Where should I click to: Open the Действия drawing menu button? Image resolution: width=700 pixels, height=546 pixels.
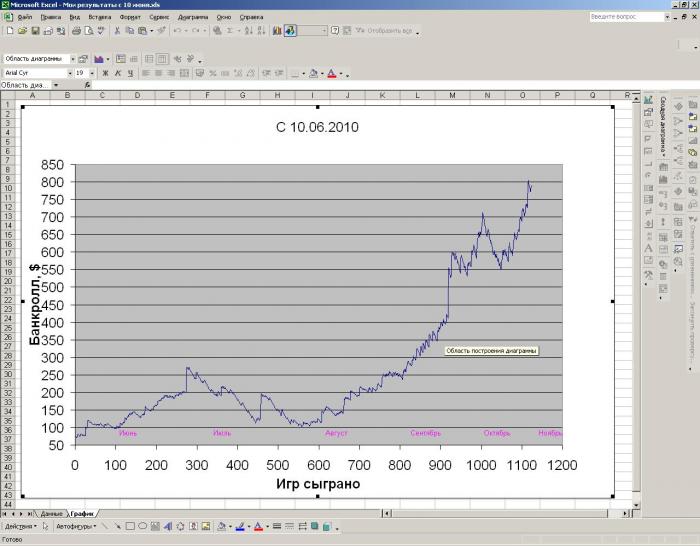click(21, 526)
